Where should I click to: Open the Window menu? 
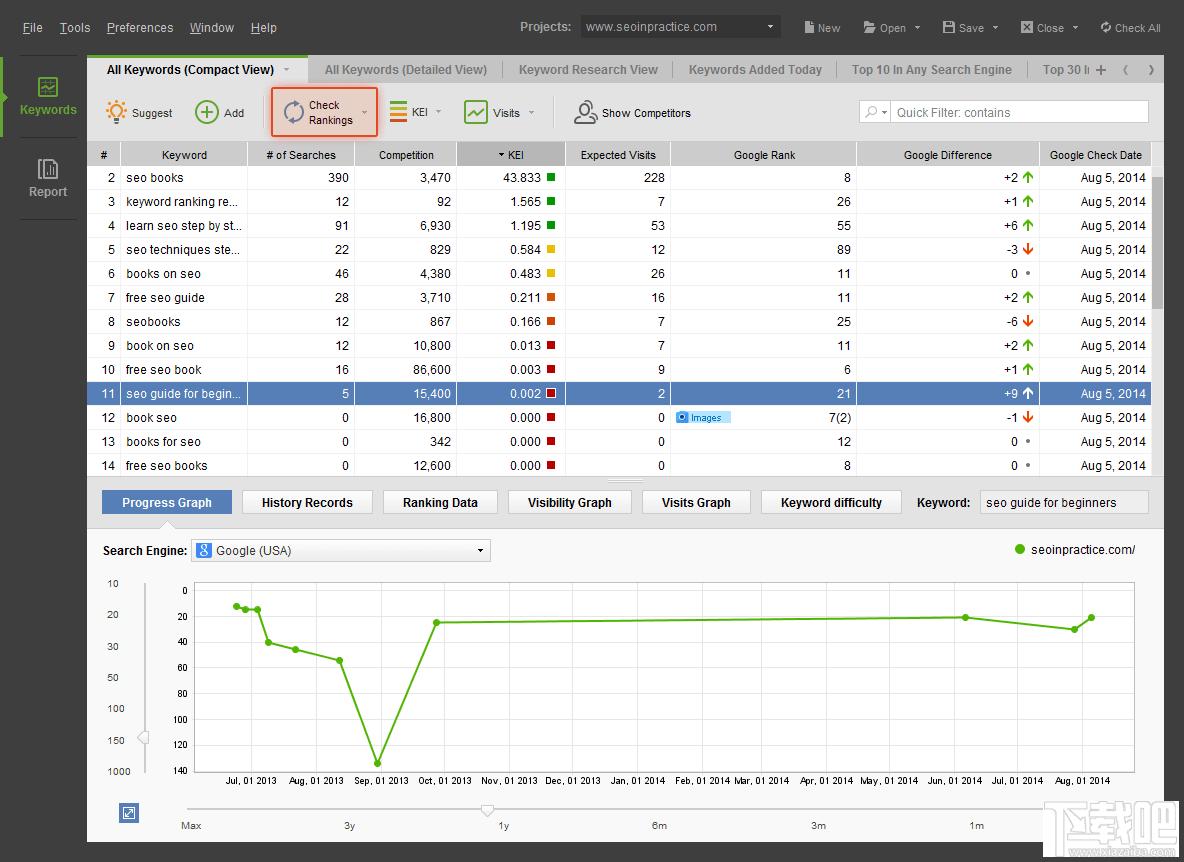pyautogui.click(x=211, y=28)
